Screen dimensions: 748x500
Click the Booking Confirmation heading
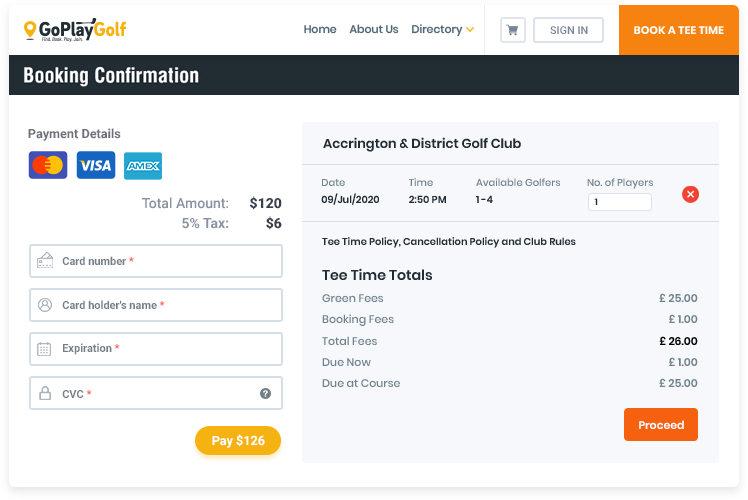tap(111, 75)
